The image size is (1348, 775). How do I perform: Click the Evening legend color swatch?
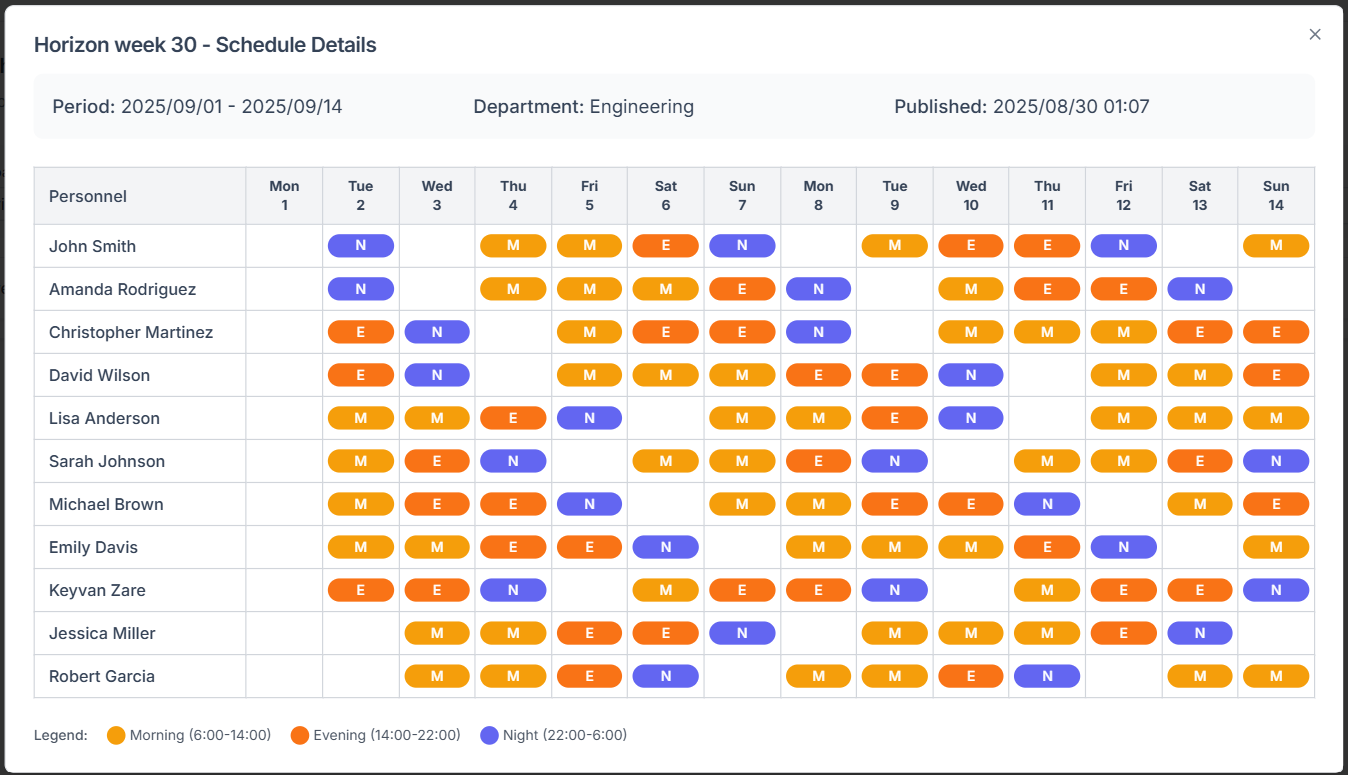pyautogui.click(x=300, y=736)
